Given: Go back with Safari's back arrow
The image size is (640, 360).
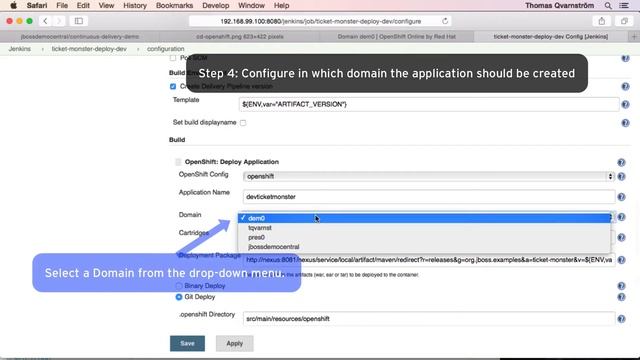Looking at the screenshot, I should (45, 21).
